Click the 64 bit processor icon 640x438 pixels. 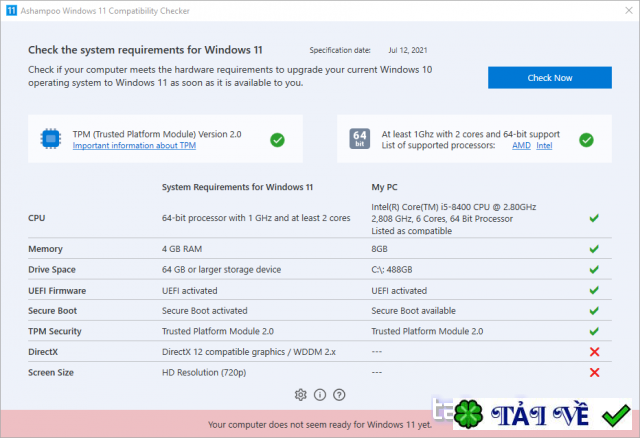tap(360, 139)
